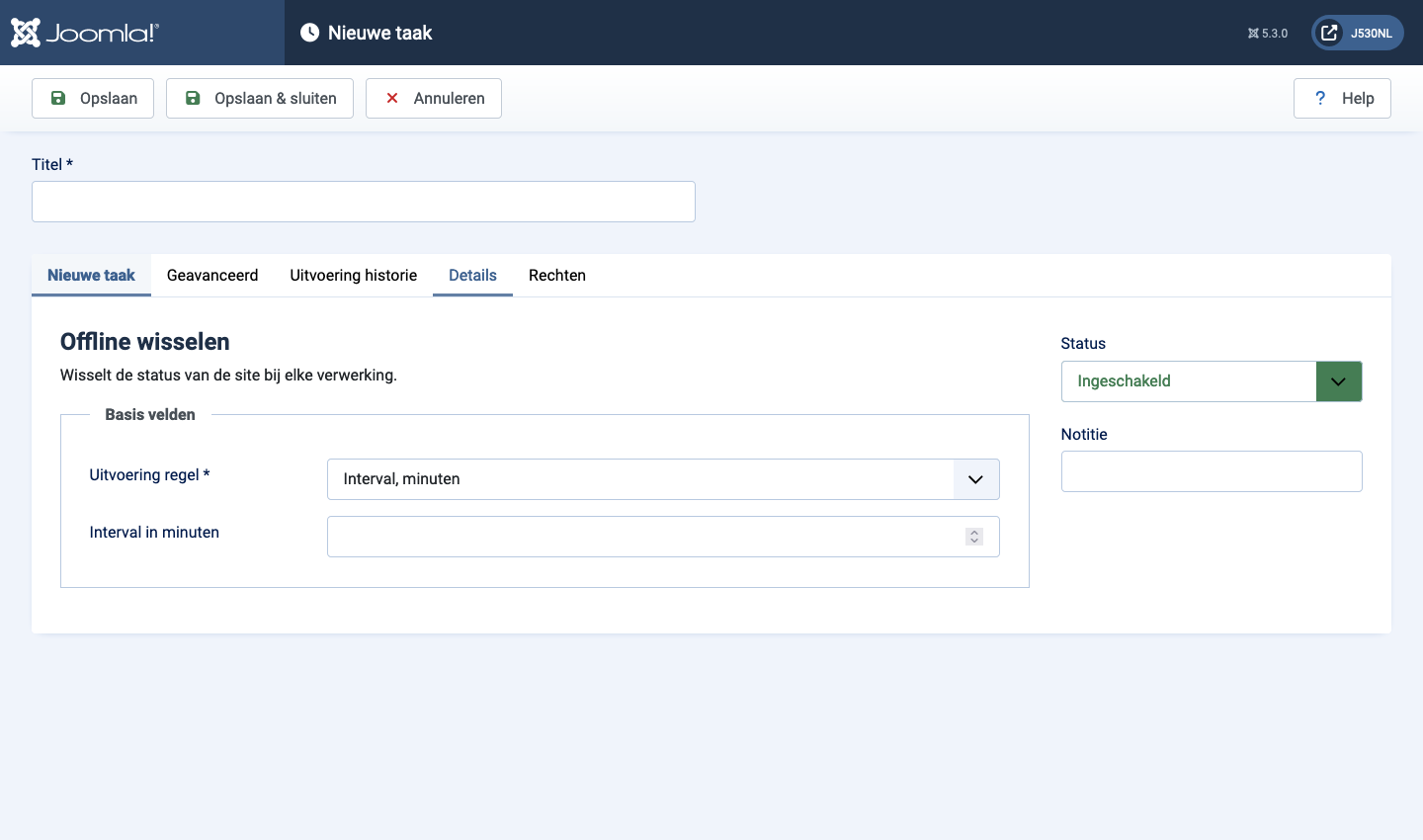Click the Nieuwe taak page title
Image resolution: width=1423 pixels, height=840 pixels.
tap(380, 33)
